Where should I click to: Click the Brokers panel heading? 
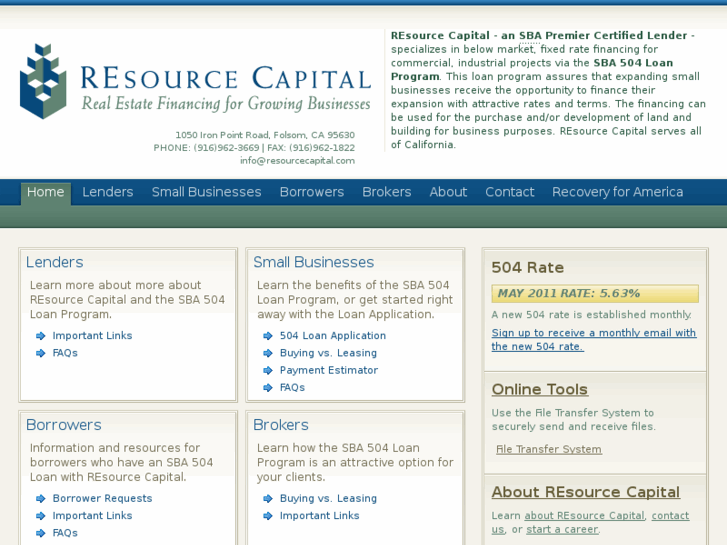pyautogui.click(x=281, y=425)
